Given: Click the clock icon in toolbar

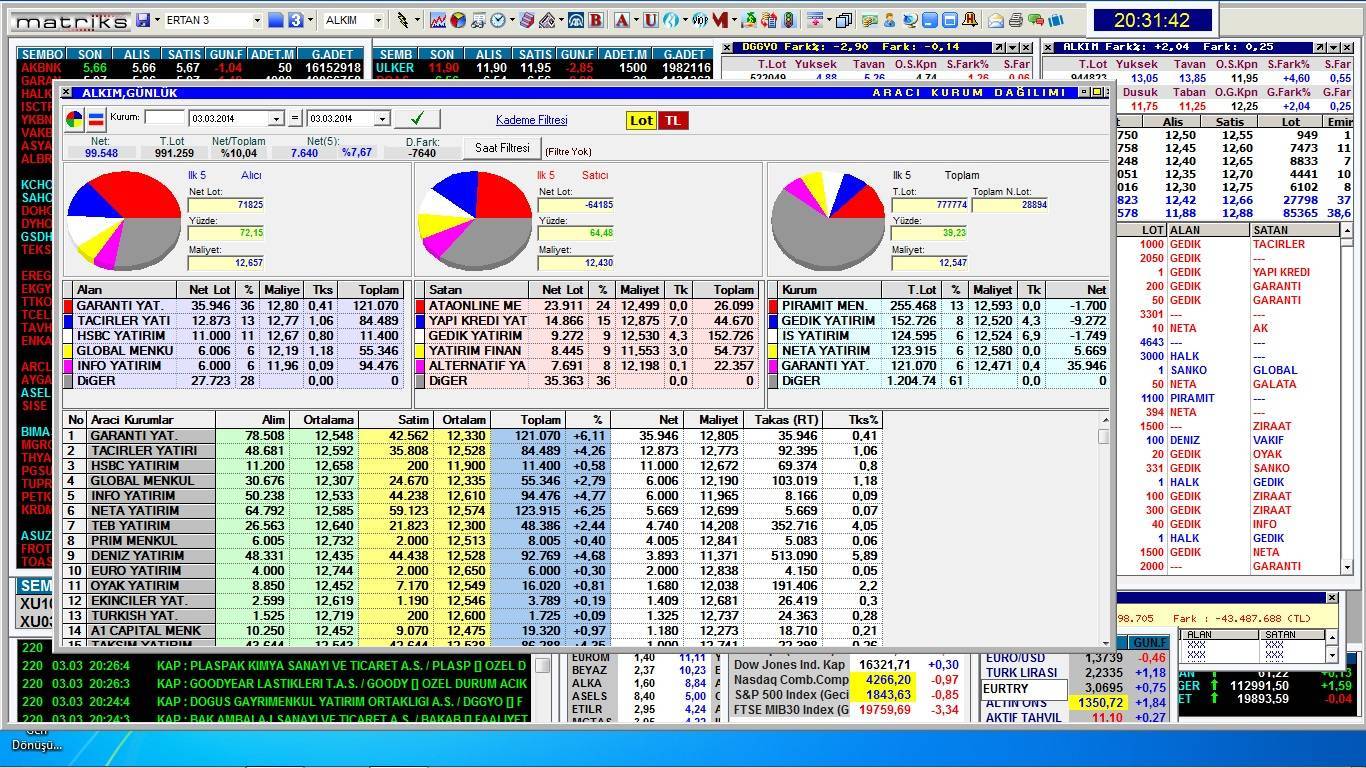Looking at the screenshot, I should 498,20.
